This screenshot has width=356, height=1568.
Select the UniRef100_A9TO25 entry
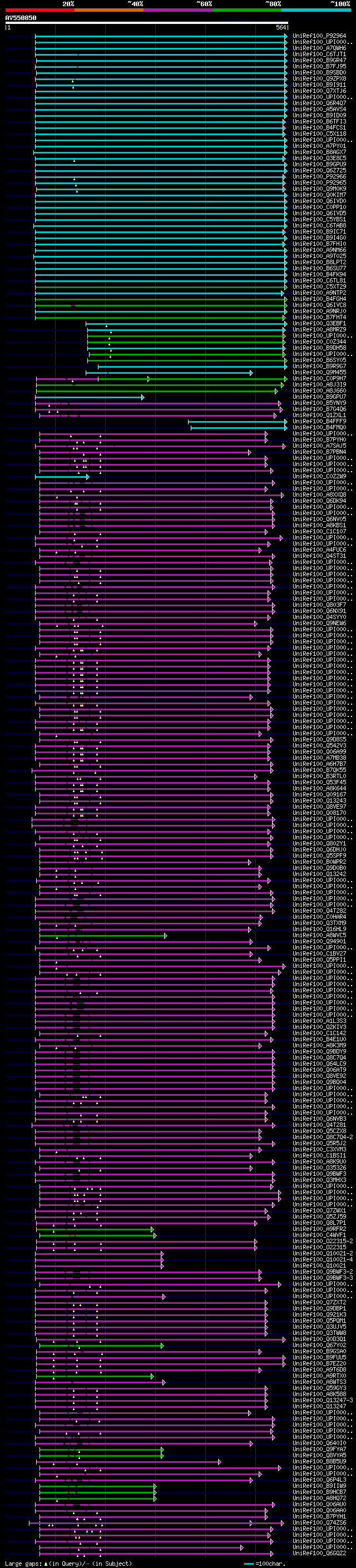(319, 256)
